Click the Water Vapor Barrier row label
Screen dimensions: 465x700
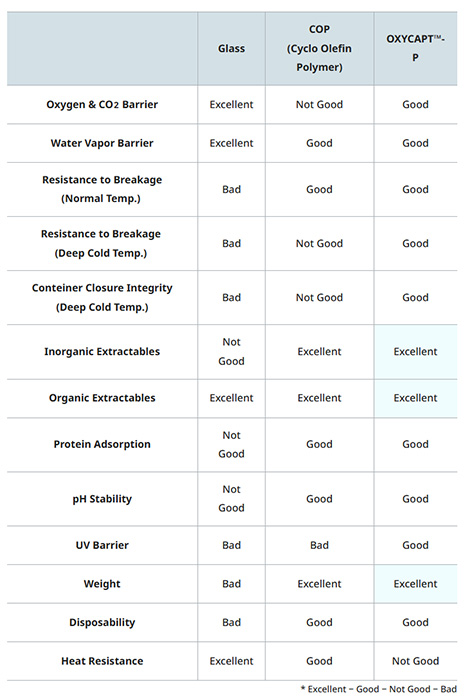tap(102, 143)
